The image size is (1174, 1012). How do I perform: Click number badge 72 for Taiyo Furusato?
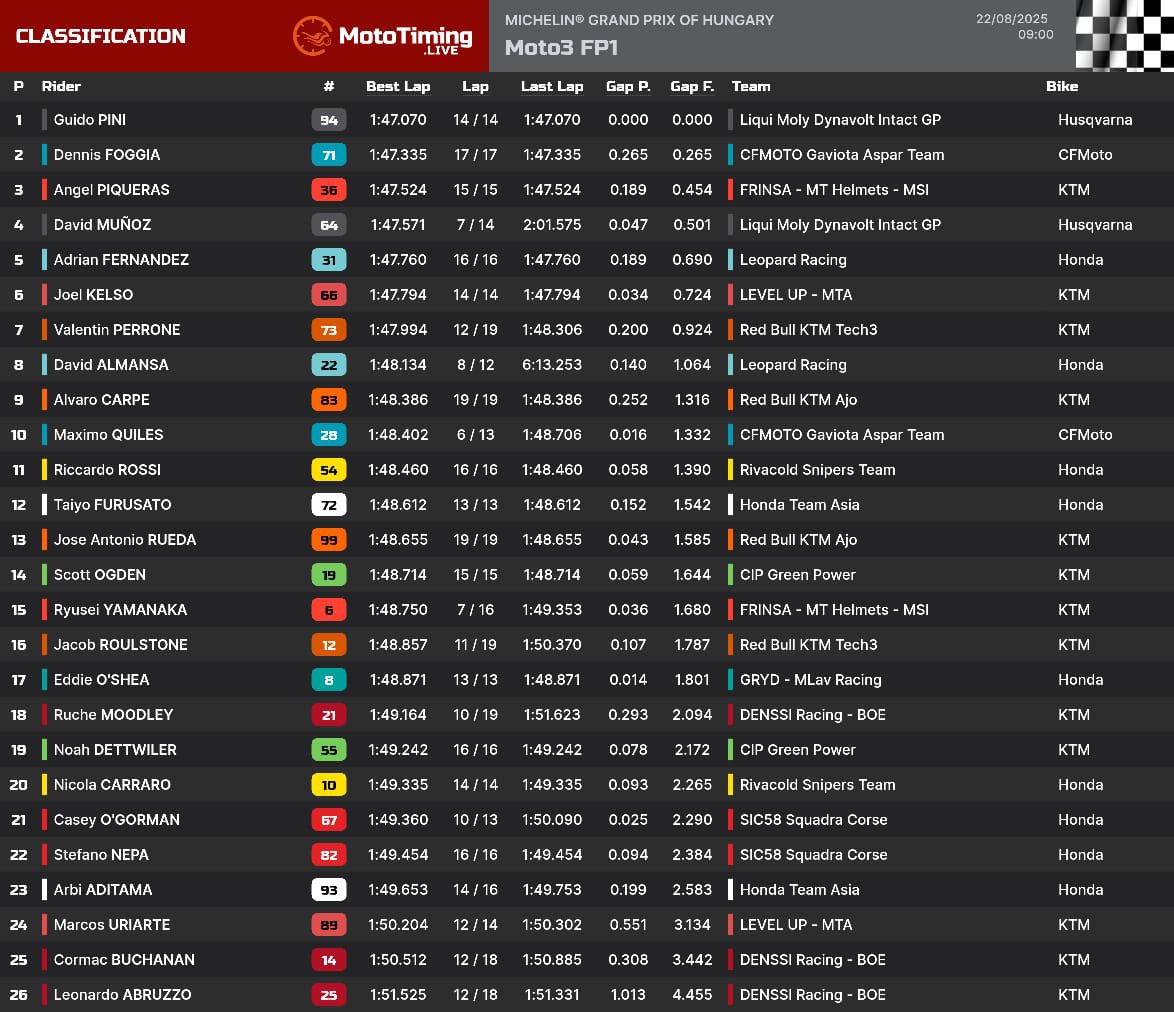pyautogui.click(x=329, y=505)
